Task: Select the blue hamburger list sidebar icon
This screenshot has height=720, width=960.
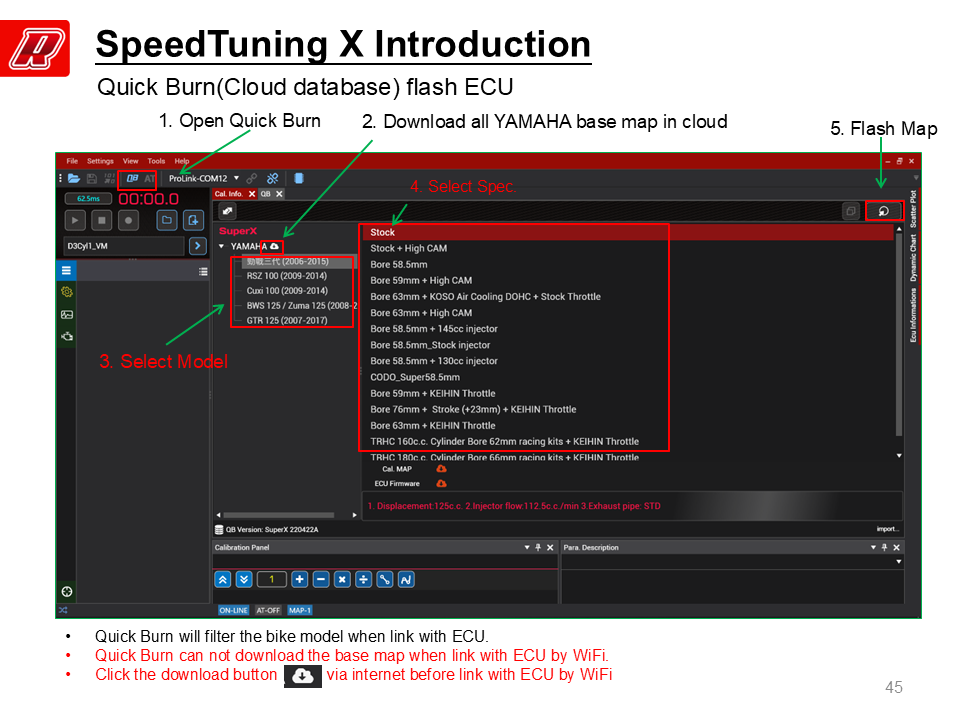Action: click(66, 270)
